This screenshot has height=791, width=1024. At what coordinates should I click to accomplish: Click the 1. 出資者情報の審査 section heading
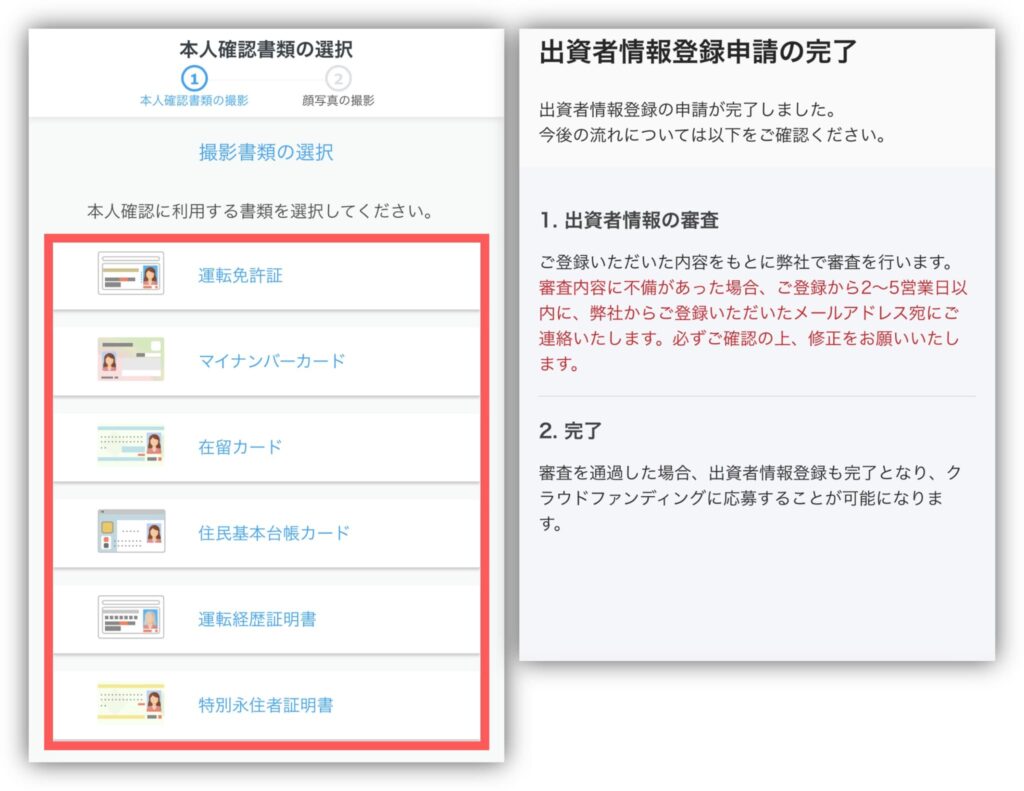pos(628,220)
